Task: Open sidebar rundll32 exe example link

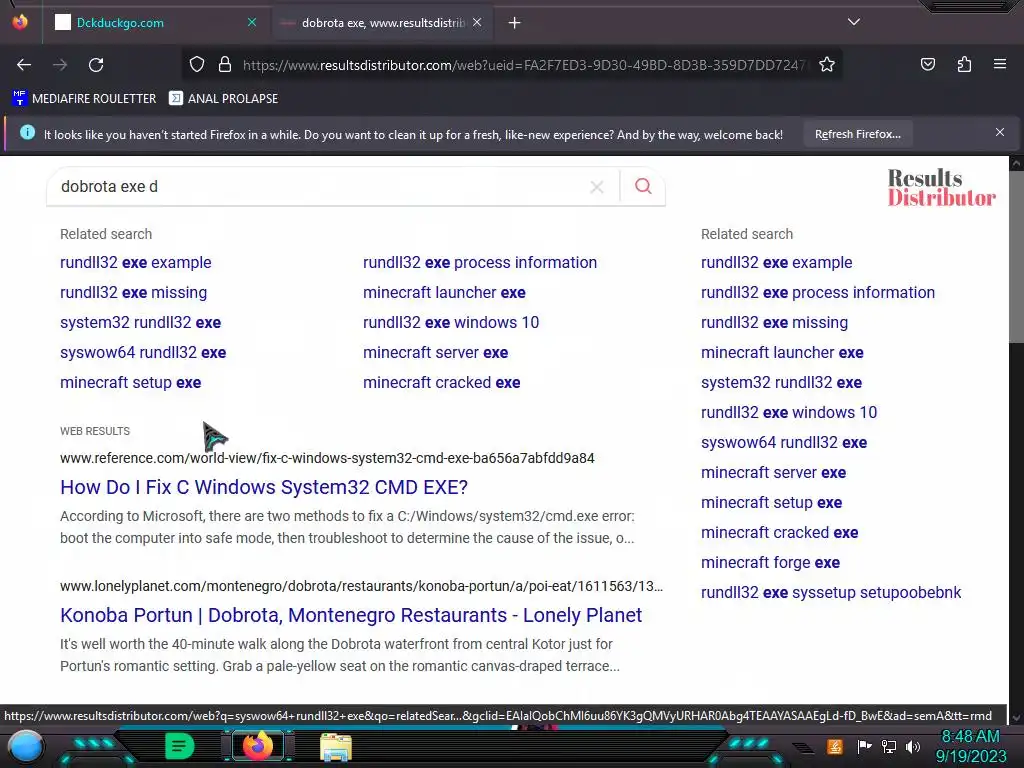Action: (x=776, y=263)
